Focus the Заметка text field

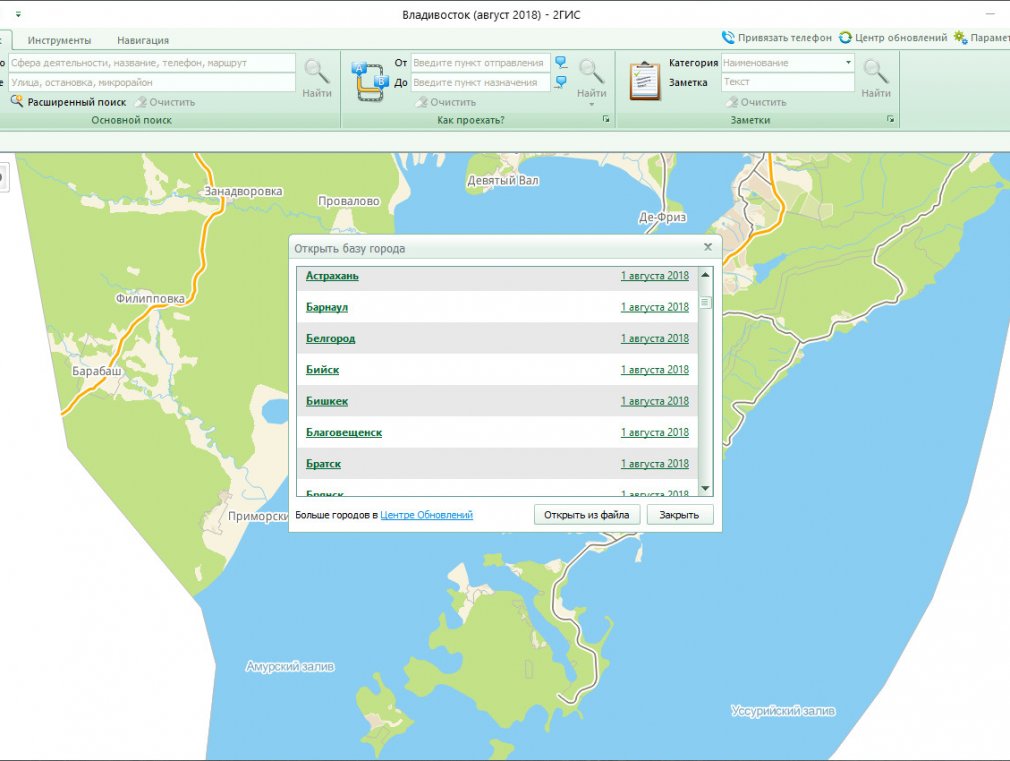pos(788,82)
